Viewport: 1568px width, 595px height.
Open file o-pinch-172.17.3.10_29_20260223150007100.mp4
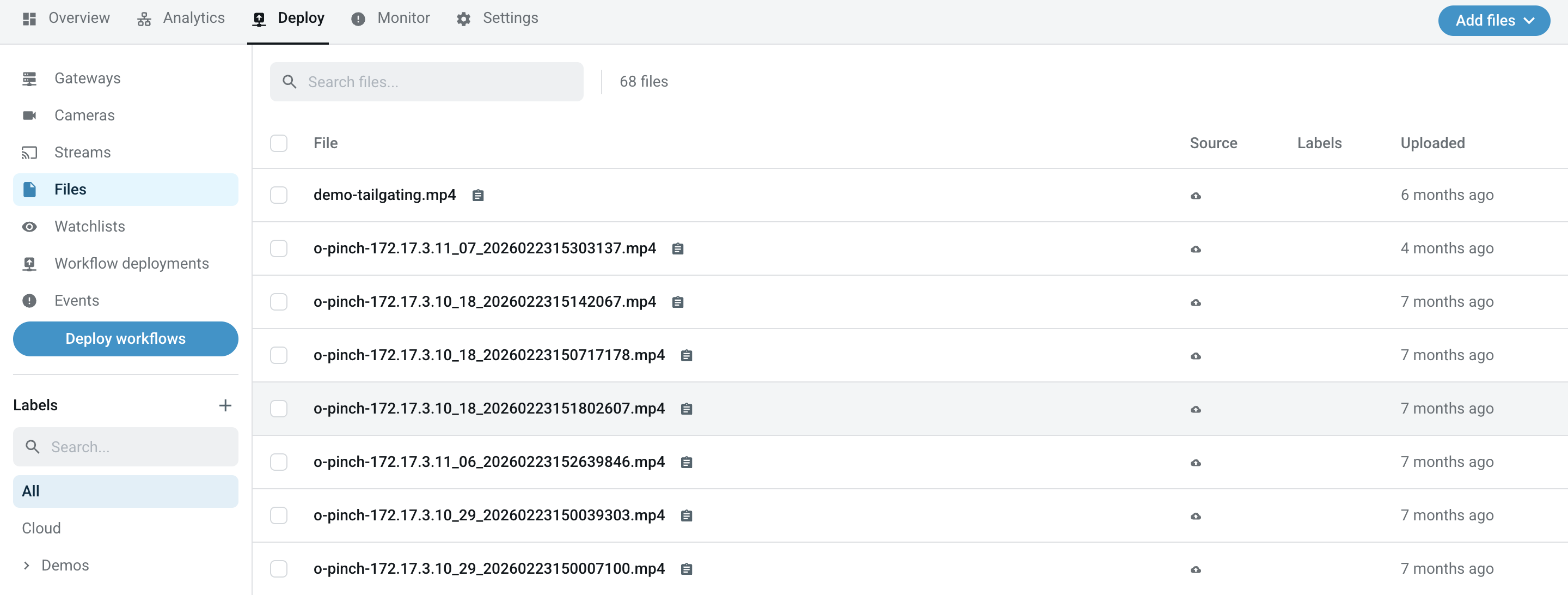[489, 569]
